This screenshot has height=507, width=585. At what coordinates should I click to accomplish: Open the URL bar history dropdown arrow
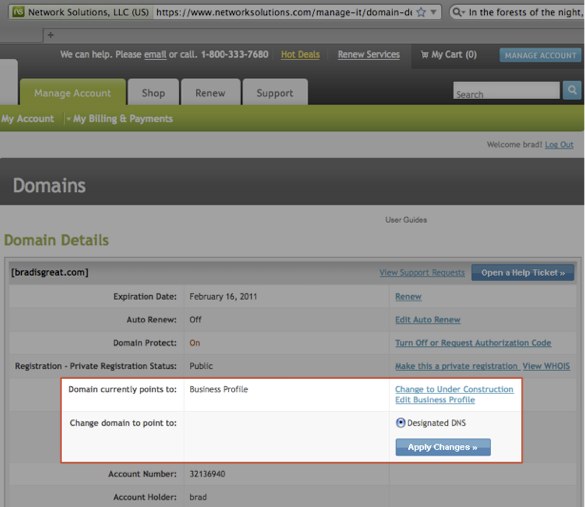click(434, 12)
